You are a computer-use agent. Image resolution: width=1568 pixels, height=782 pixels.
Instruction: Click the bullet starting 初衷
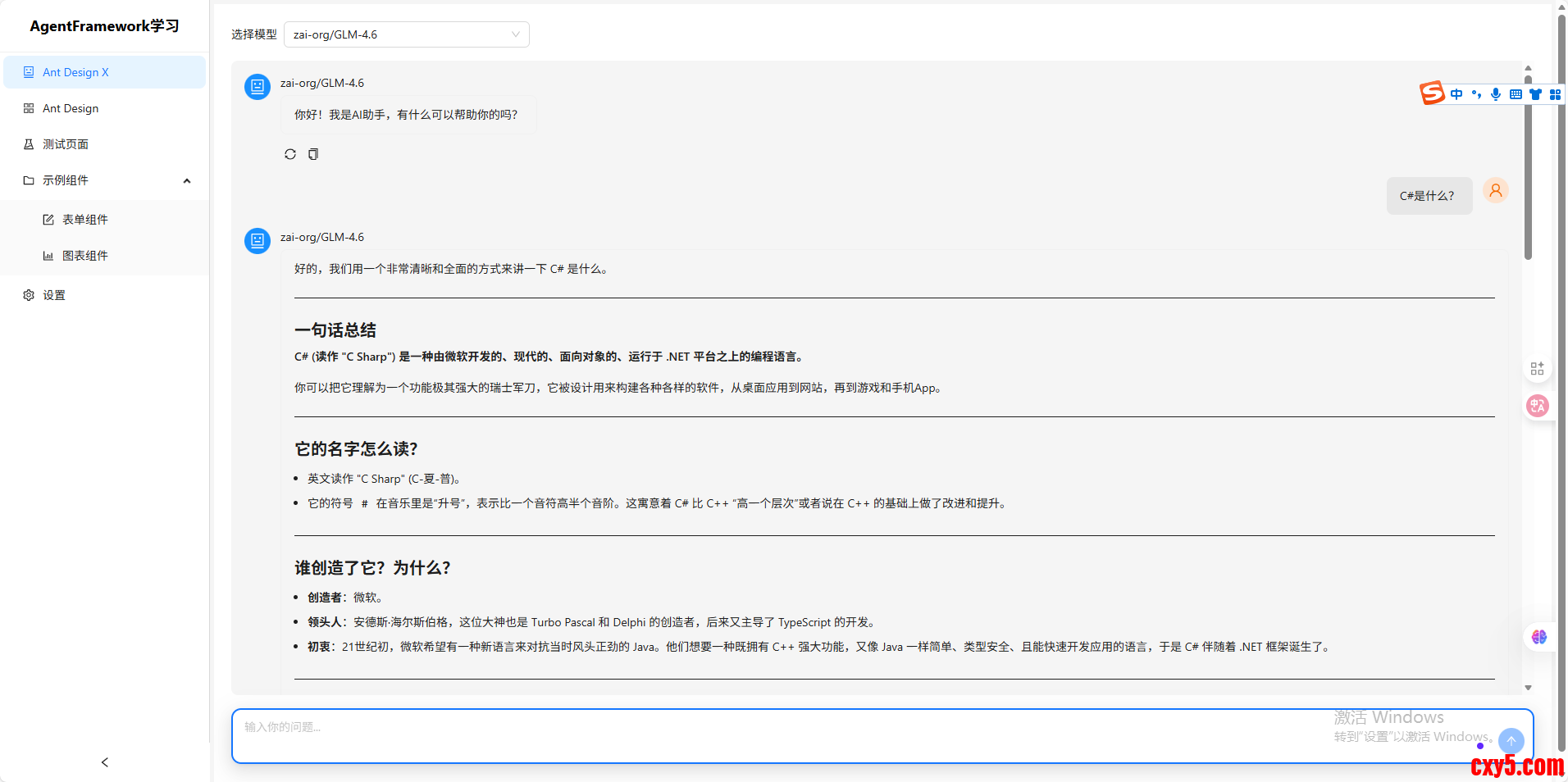click(x=820, y=647)
